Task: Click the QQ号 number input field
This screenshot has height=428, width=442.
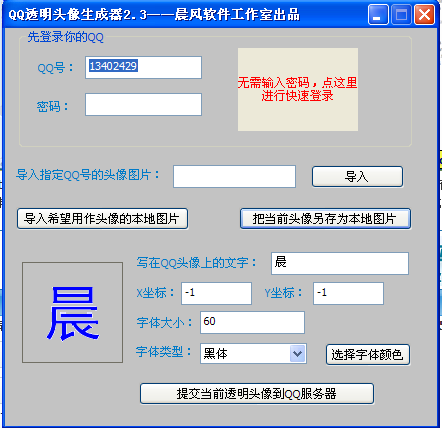Action: pos(143,67)
